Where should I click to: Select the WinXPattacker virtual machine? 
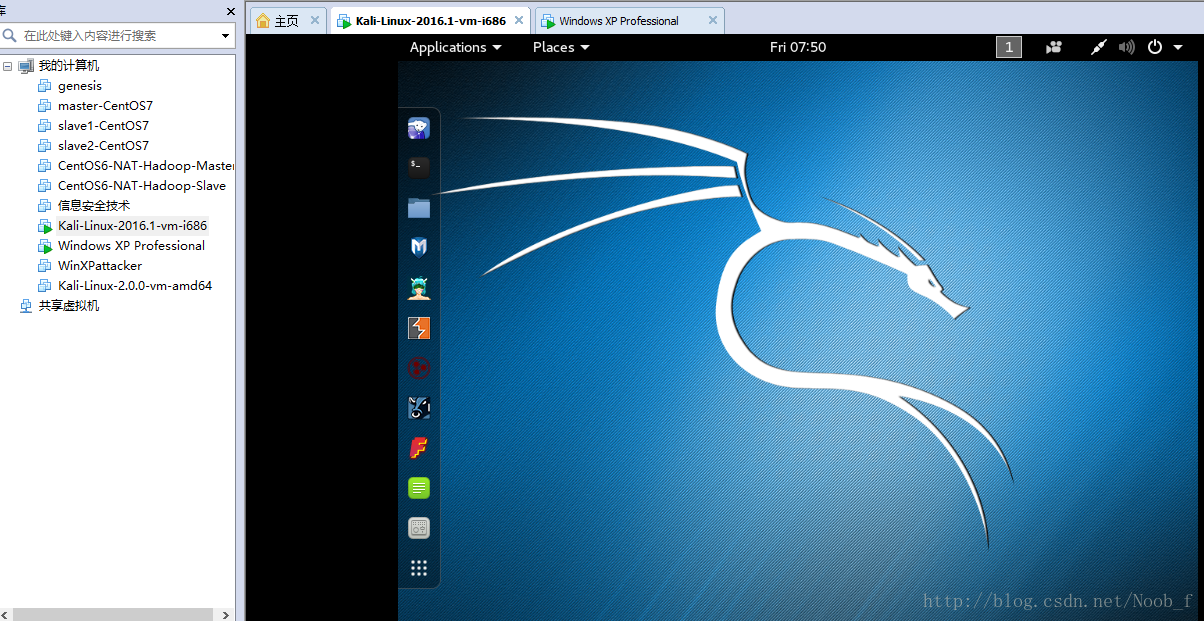[x=100, y=266]
